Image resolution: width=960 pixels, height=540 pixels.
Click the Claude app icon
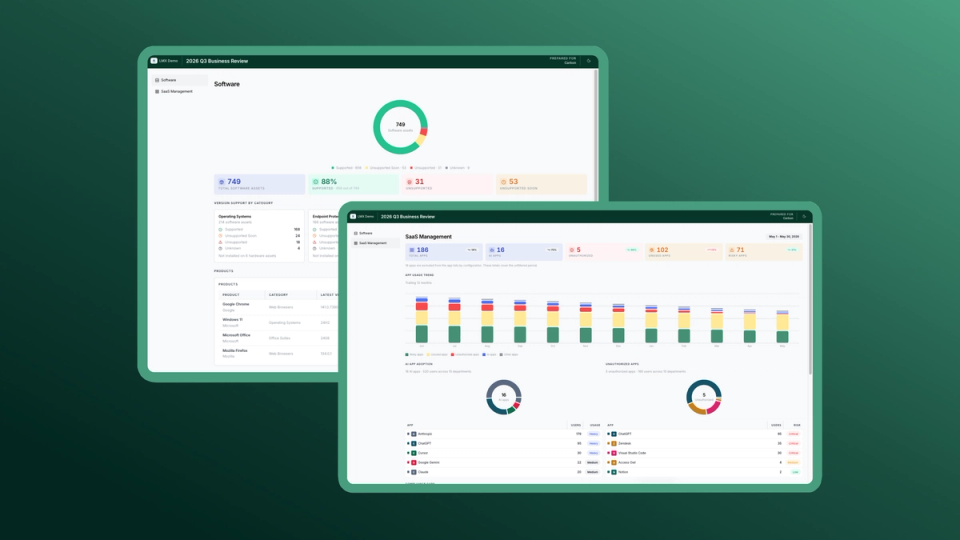(414, 472)
